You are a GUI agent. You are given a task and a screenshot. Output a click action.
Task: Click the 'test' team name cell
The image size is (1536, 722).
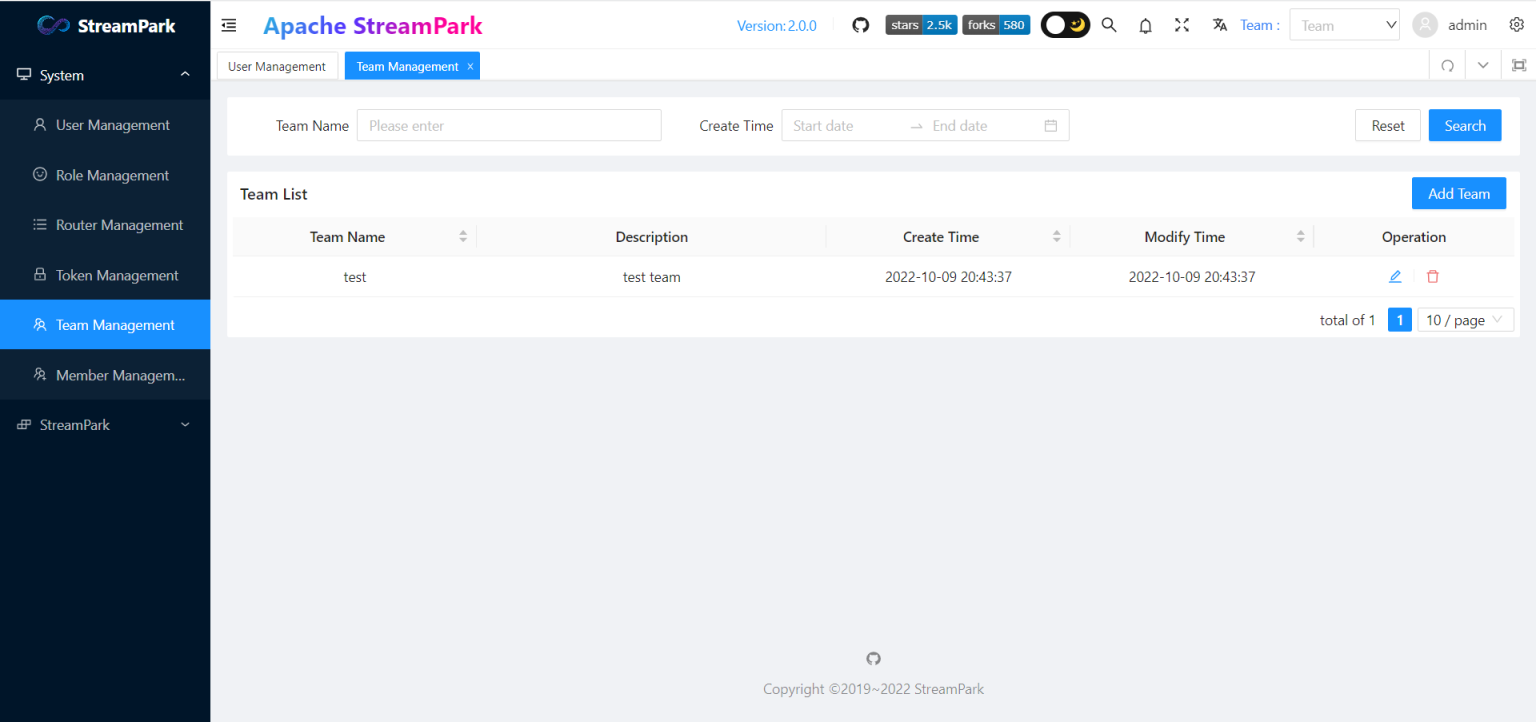click(355, 277)
